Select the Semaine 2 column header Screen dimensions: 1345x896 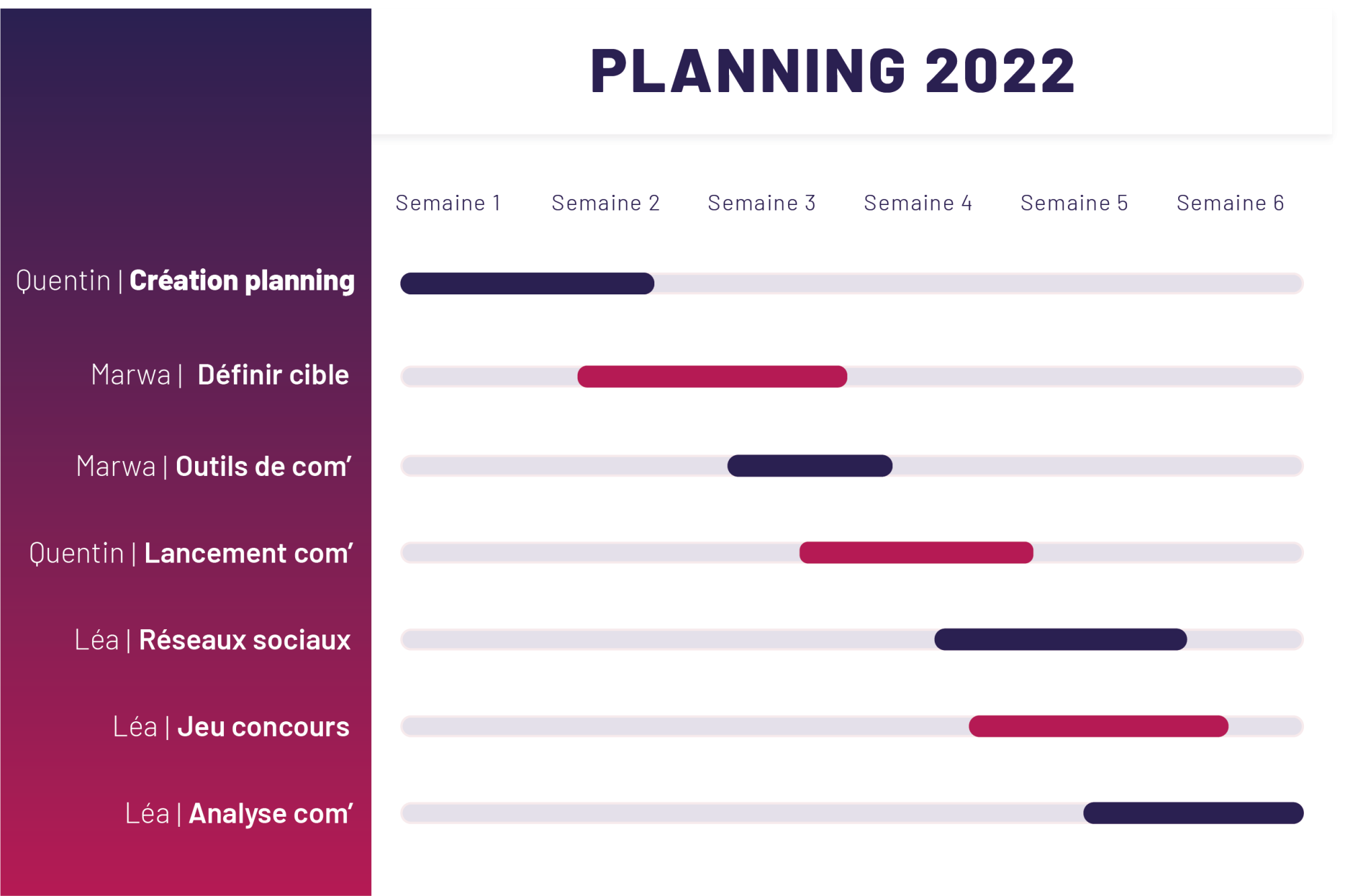click(605, 203)
